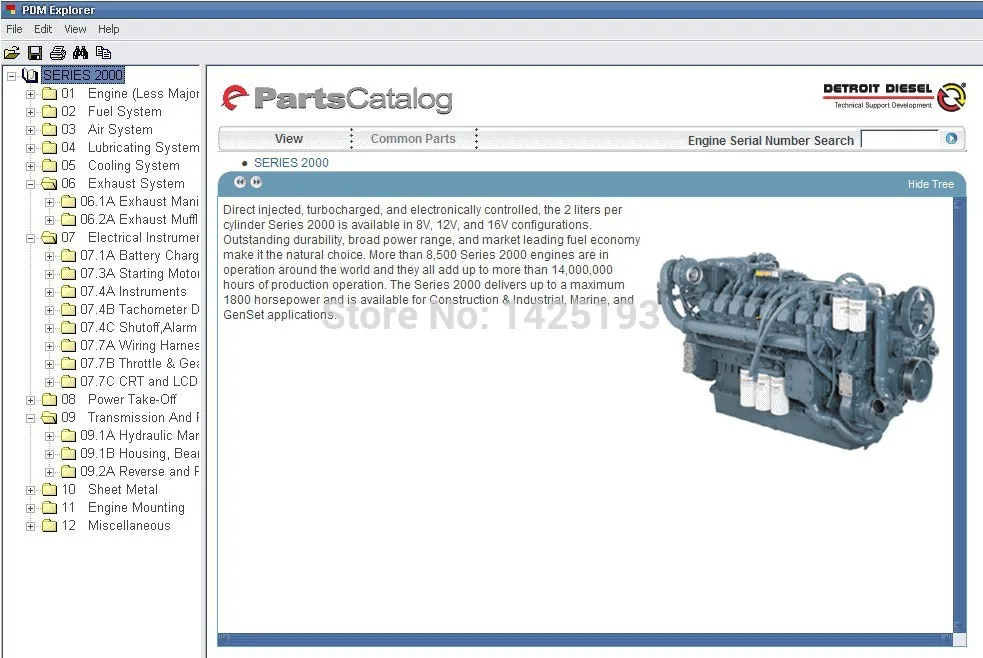
Task: Click the Hide Tree link
Action: (930, 184)
